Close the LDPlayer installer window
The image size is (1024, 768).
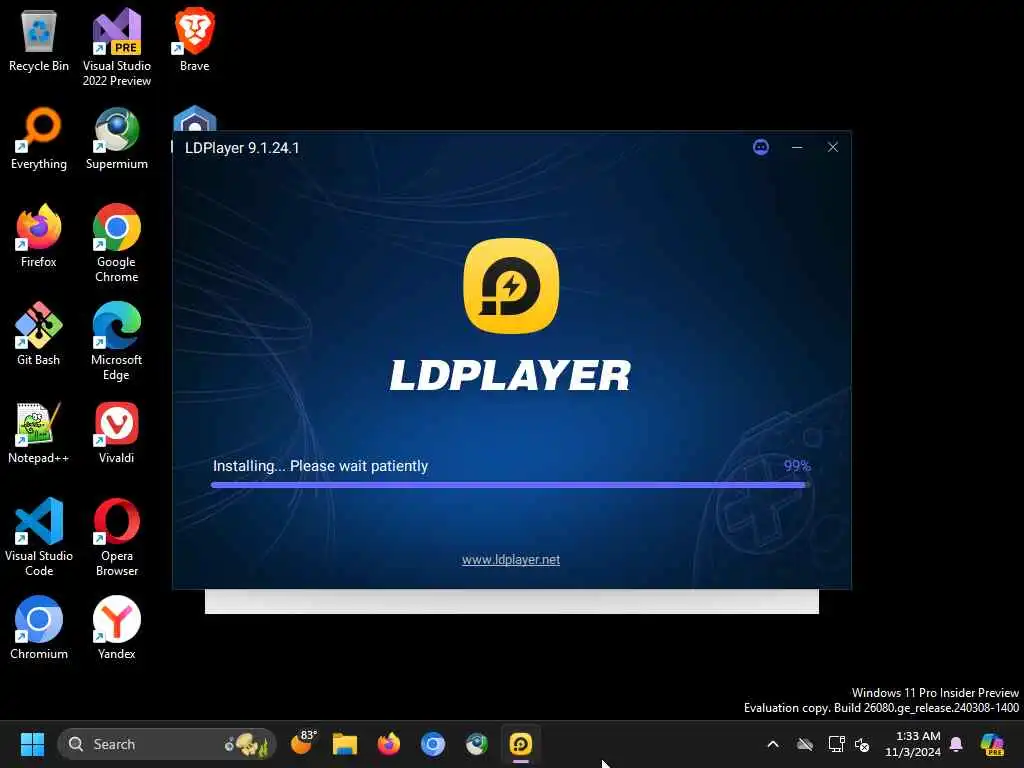pyautogui.click(x=833, y=147)
